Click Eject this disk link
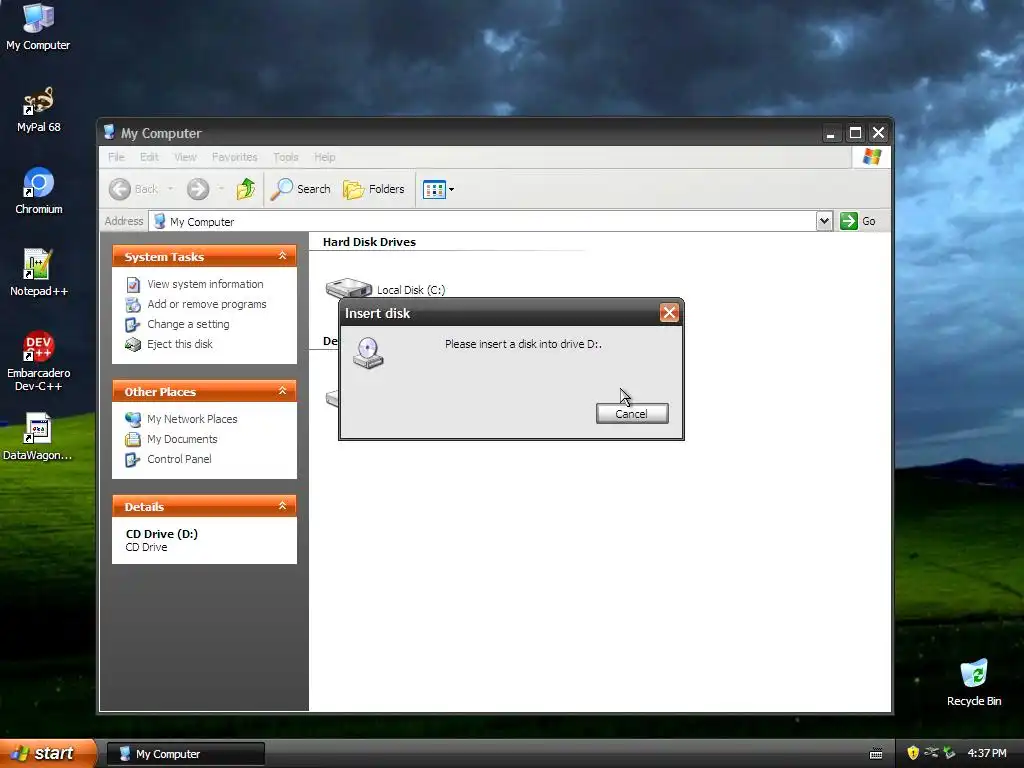This screenshot has width=1024, height=768. [180, 344]
